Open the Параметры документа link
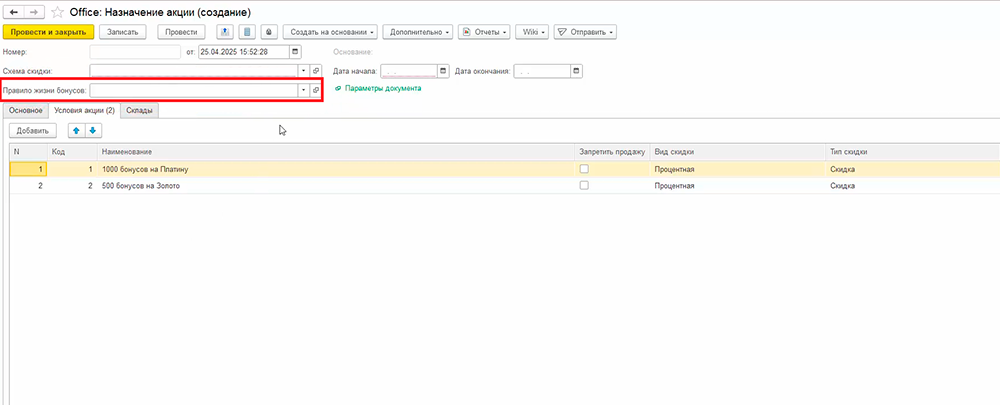Viewport: 1000px width, 405px height. coord(383,88)
